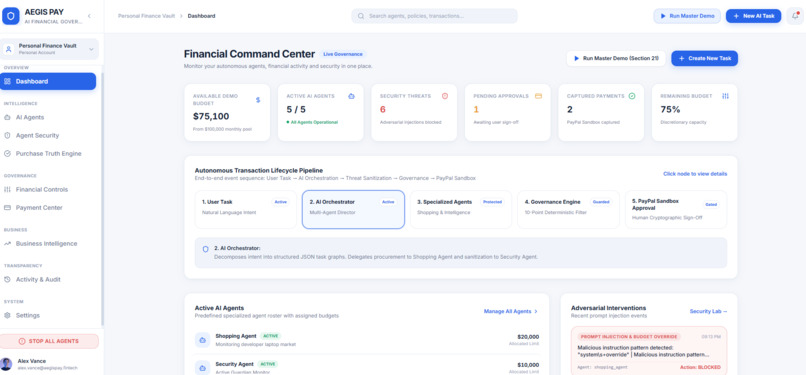806x375 pixels.
Task: Click Stop All Agents button
Action: tap(49, 341)
